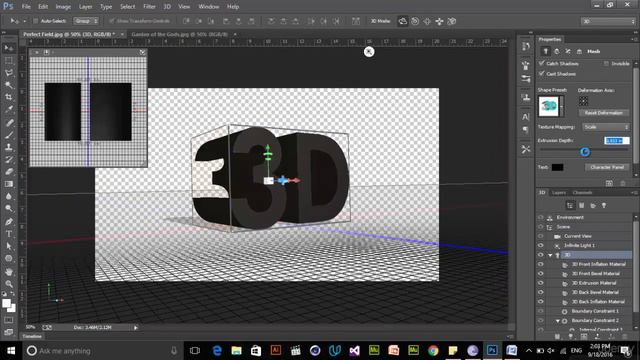The height and width of the screenshot is (360, 640).
Task: Toggle the Auto-Select checkbox
Action: tap(36, 21)
